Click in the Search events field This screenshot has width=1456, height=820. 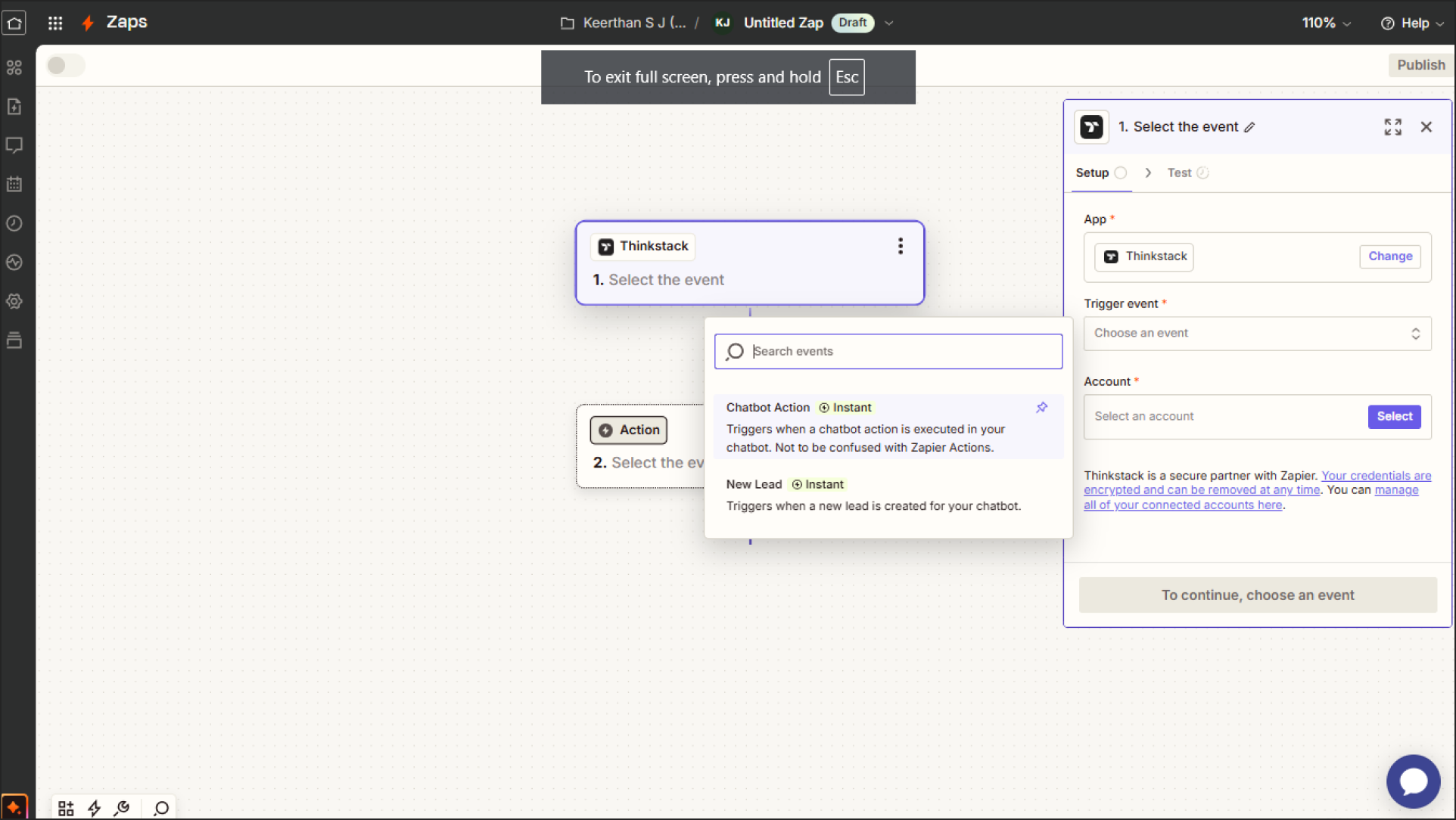888,352
